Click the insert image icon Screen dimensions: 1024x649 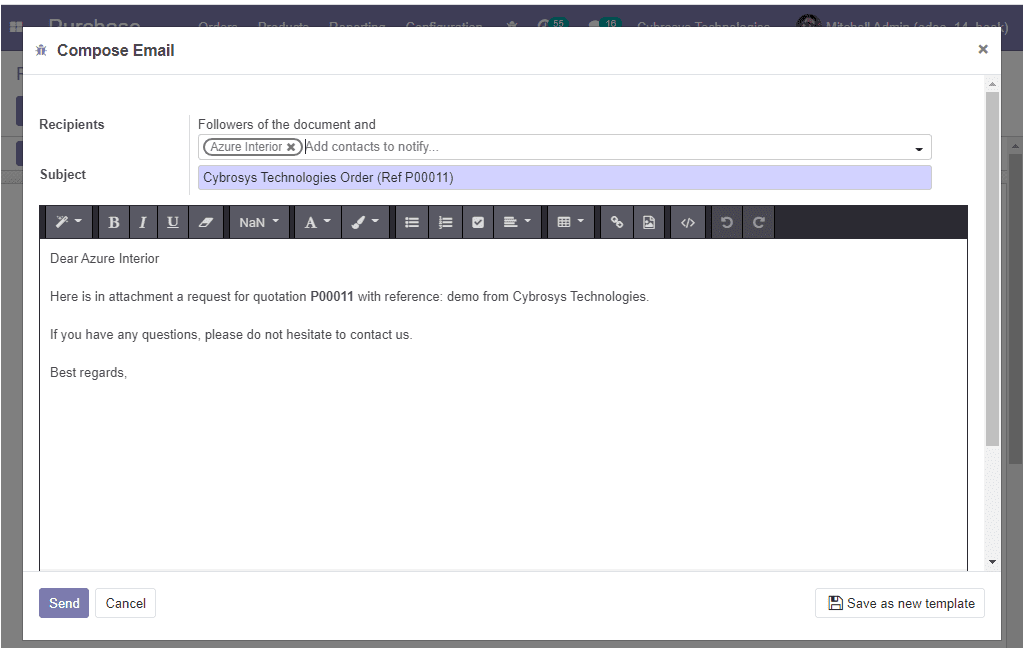648,222
